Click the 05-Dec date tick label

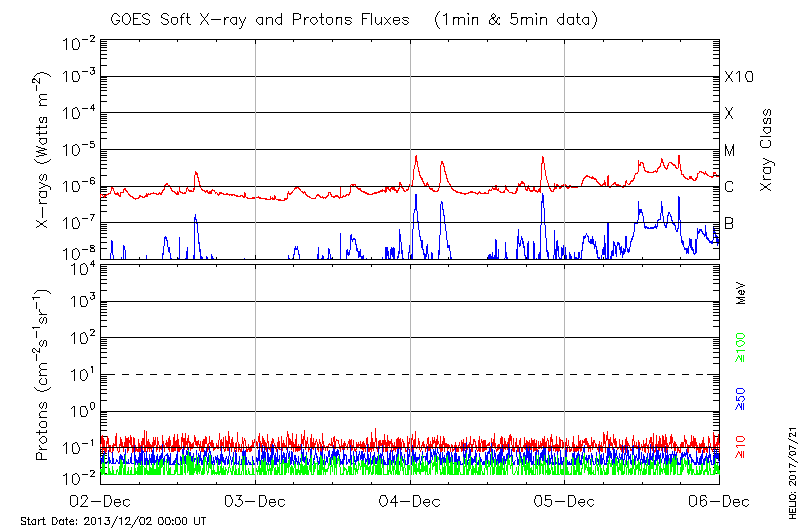(x=565, y=501)
